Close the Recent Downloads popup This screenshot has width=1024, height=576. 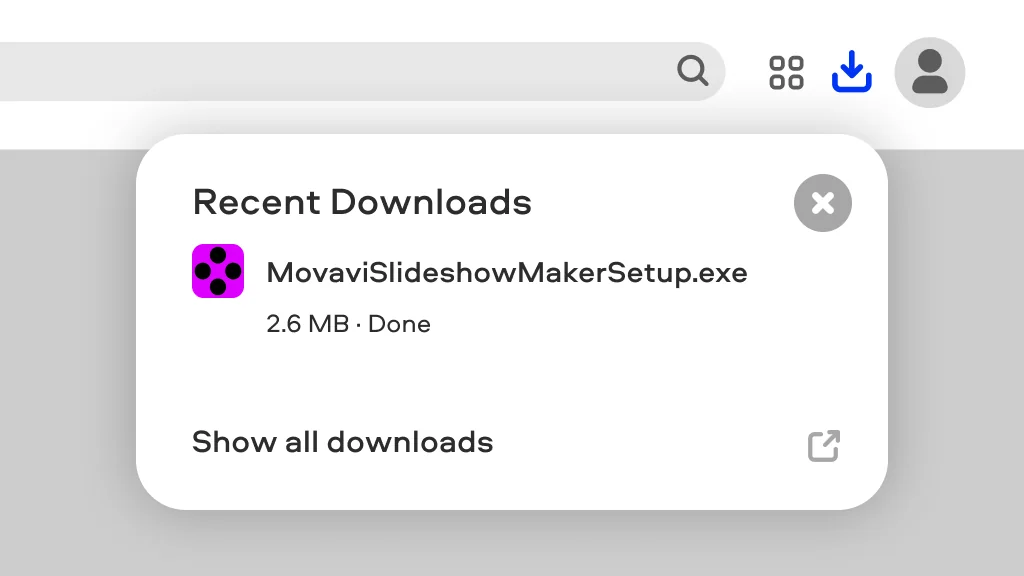[x=823, y=203]
